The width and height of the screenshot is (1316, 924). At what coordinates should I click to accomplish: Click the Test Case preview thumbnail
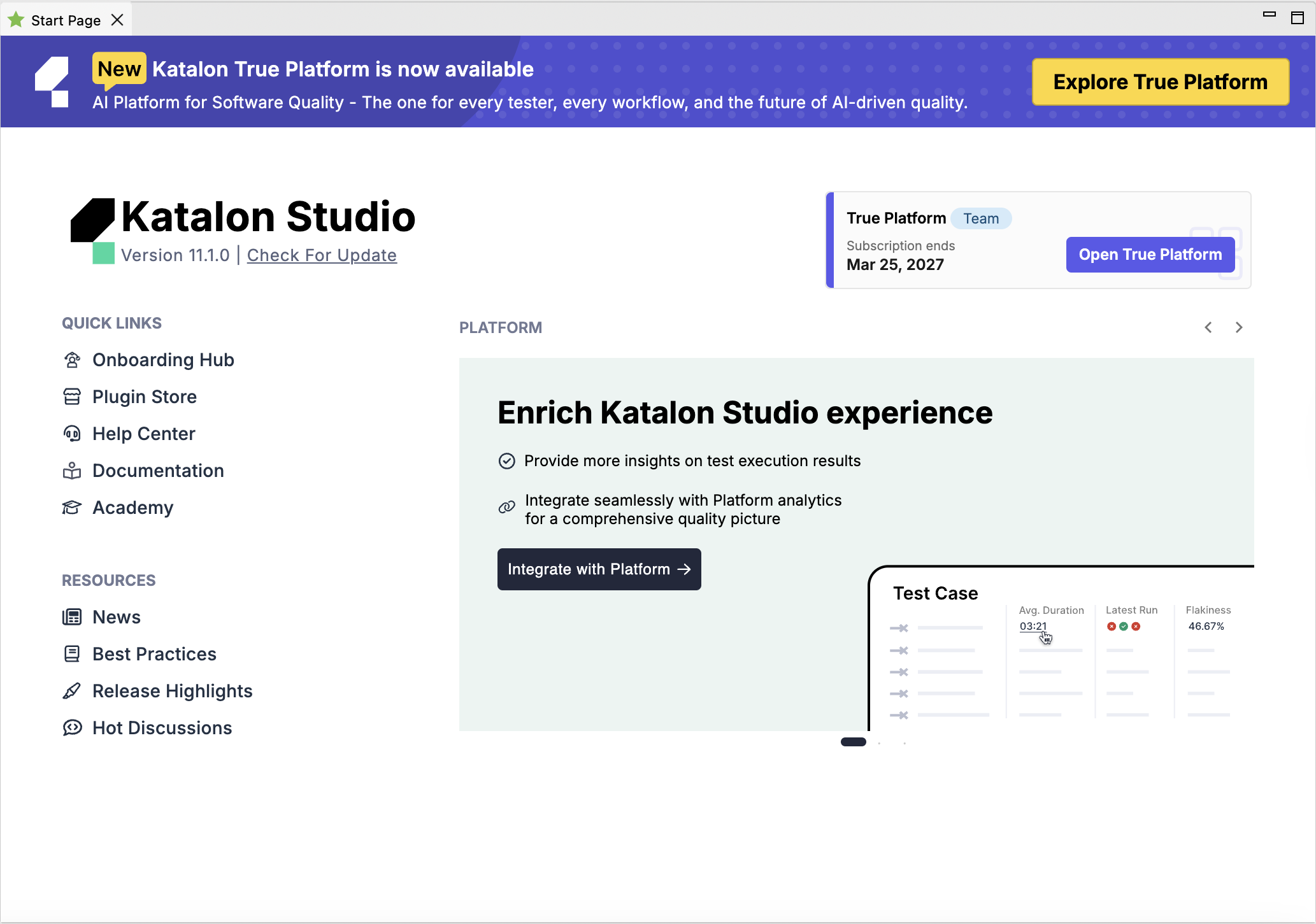click(x=1061, y=648)
